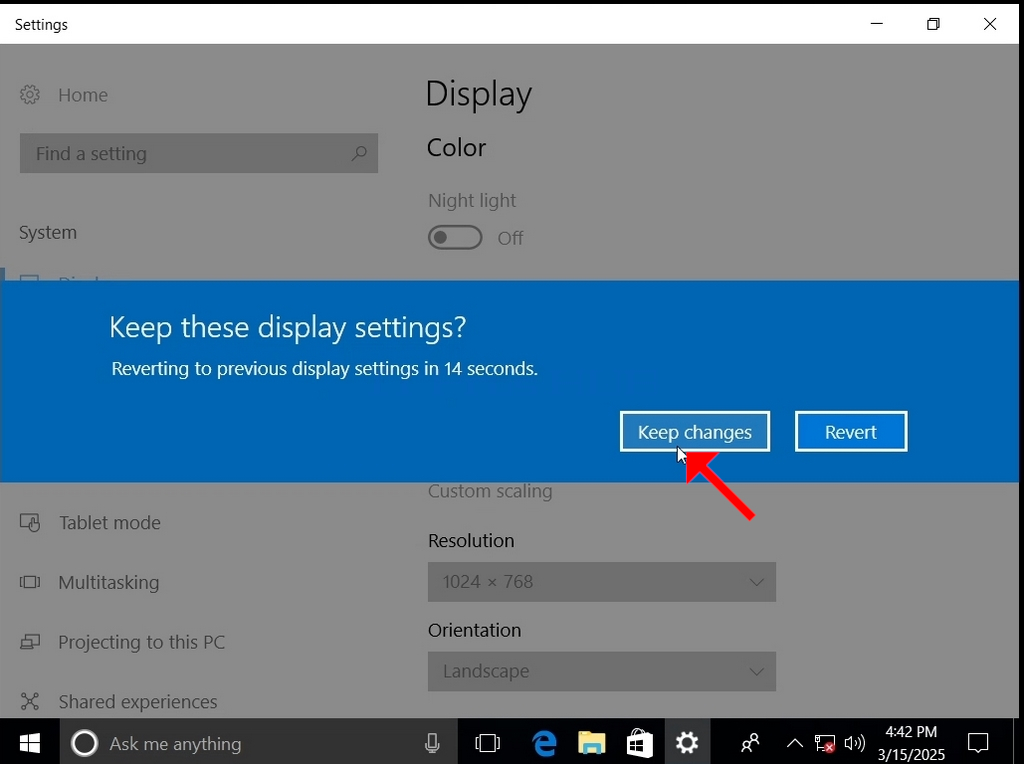Image resolution: width=1024 pixels, height=764 pixels.
Task: Minimize the Settings window
Action: pyautogui.click(x=877, y=24)
